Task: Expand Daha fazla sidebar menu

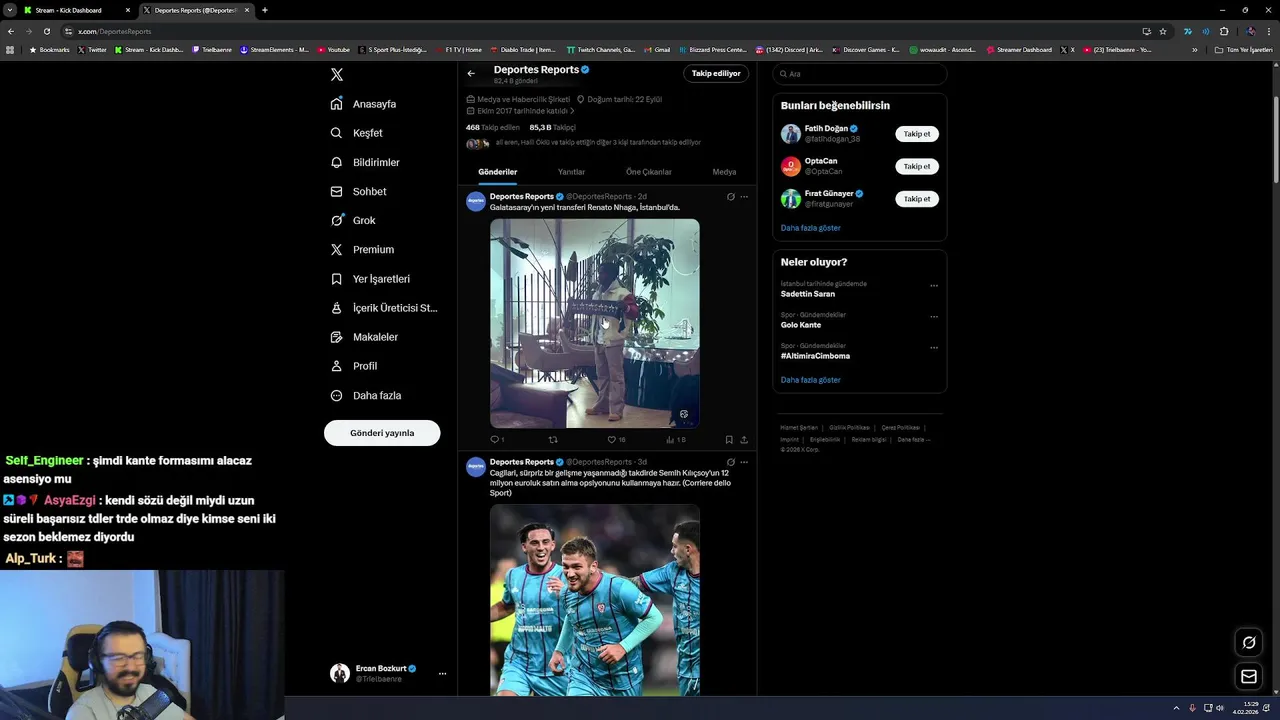Action: tap(366, 395)
